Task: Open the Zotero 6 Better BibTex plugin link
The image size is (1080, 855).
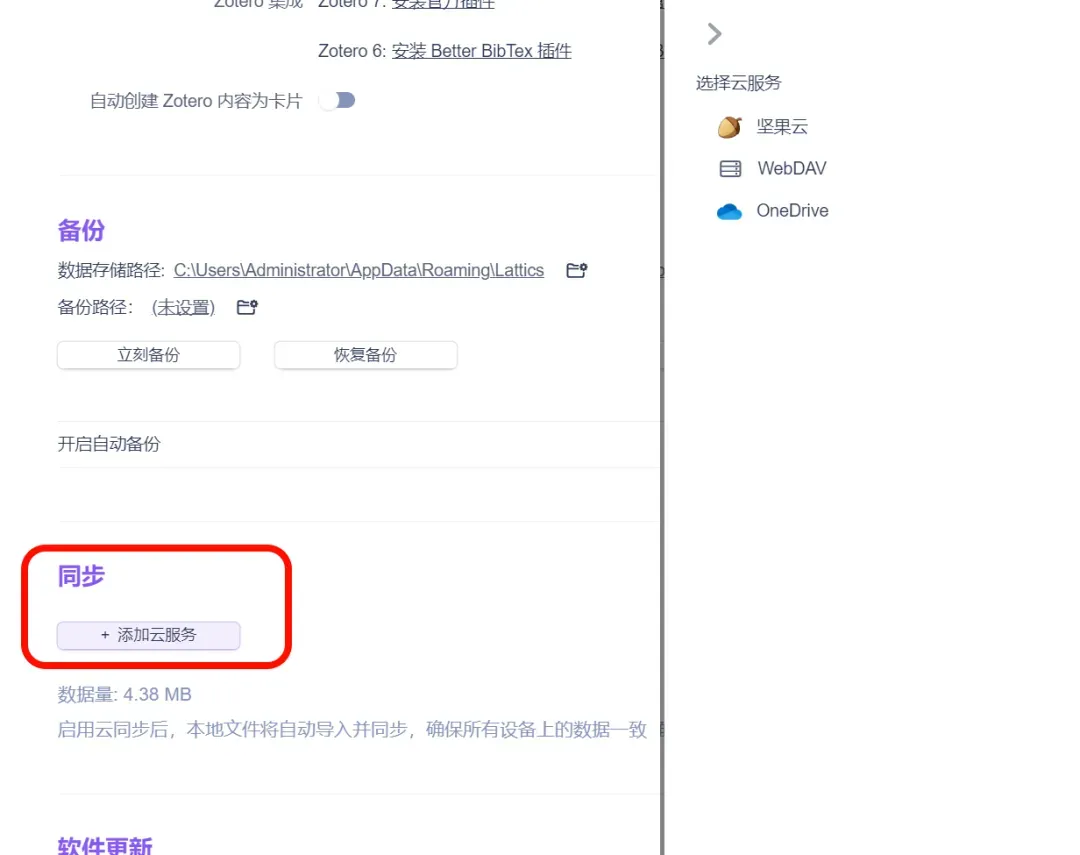Action: point(481,51)
